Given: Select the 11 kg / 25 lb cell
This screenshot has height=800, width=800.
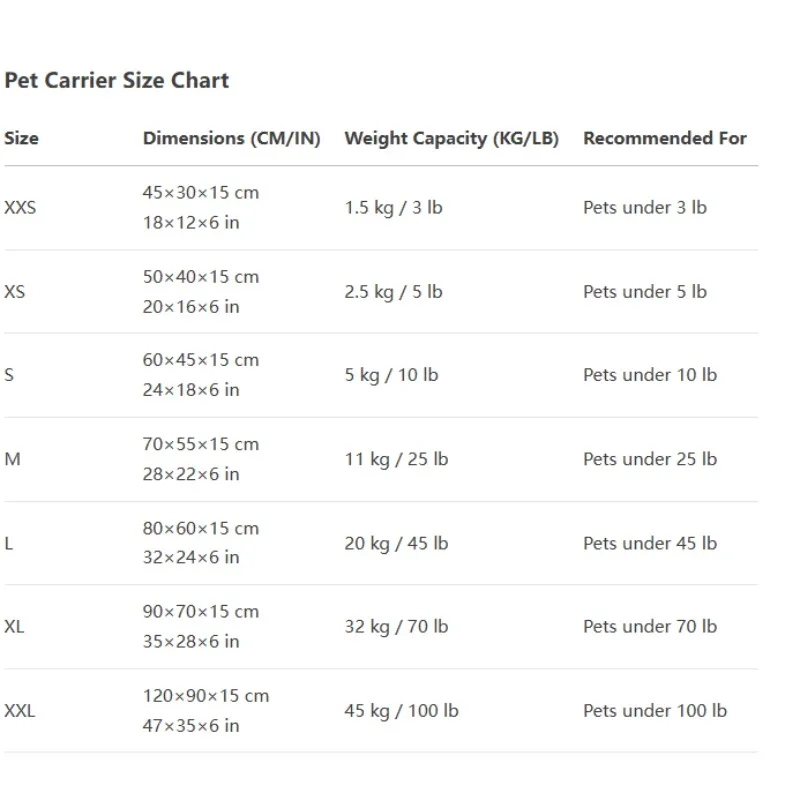Looking at the screenshot, I should [x=396, y=459].
